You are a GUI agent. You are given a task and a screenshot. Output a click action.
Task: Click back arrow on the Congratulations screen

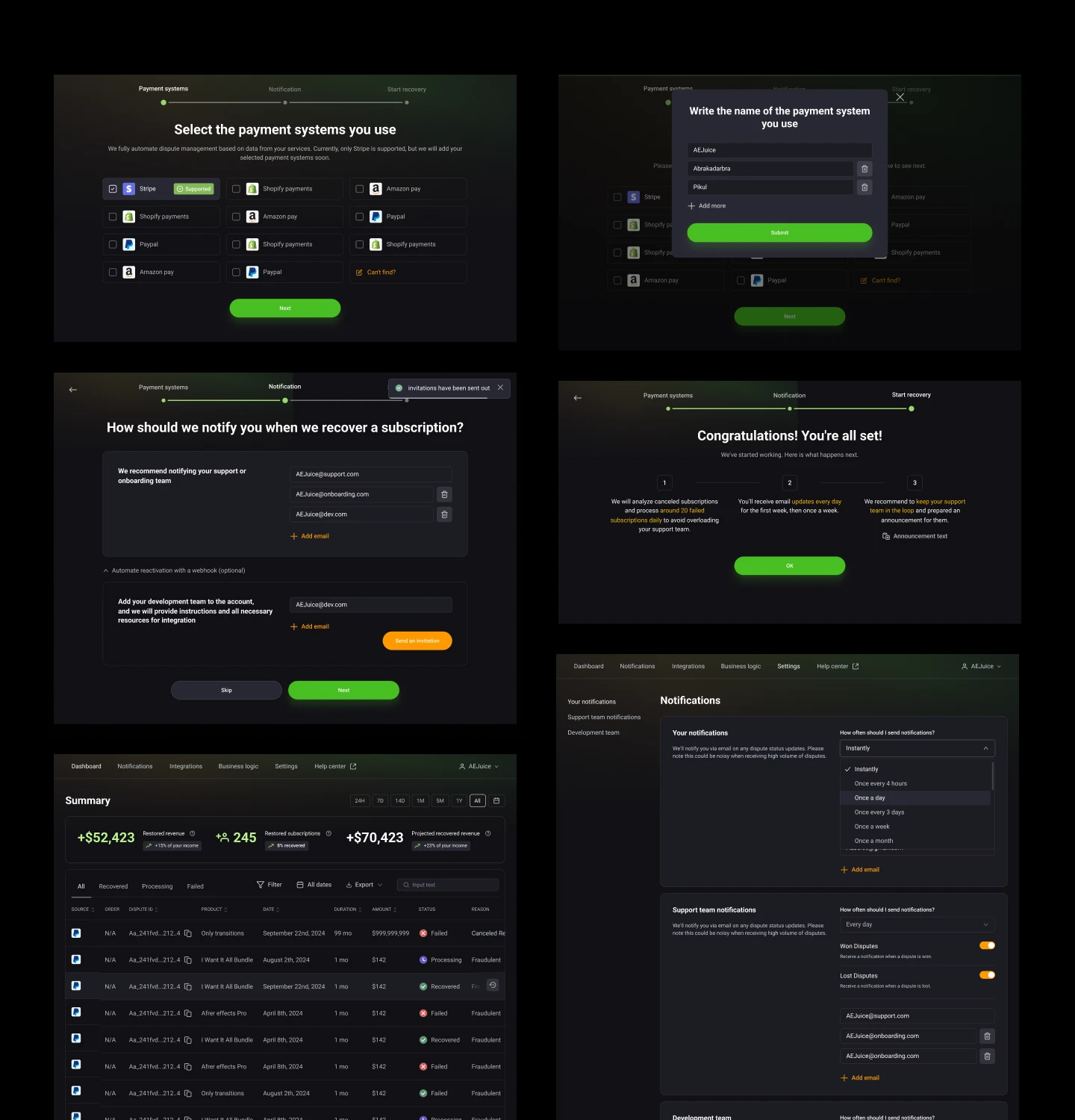(x=578, y=398)
